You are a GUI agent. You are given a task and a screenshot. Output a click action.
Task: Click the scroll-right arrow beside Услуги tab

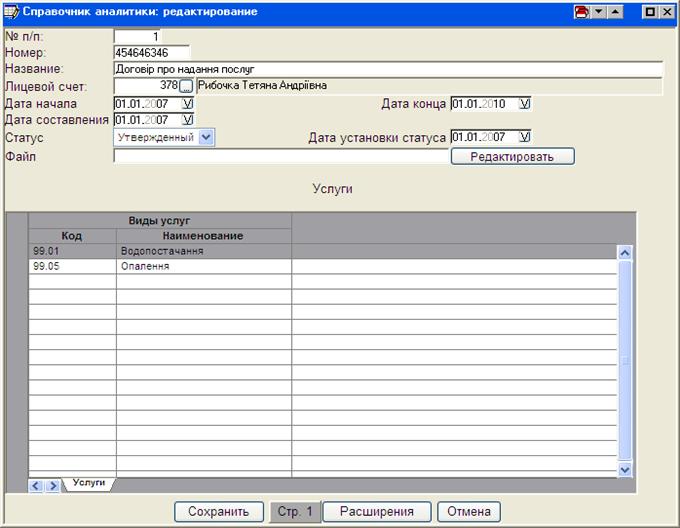[53, 486]
